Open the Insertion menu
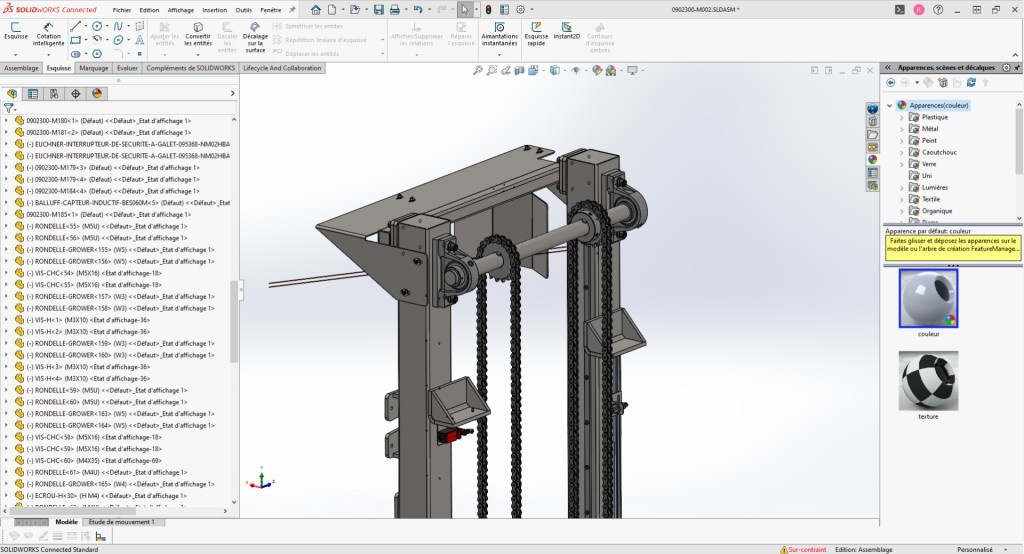Image resolution: width=1024 pixels, height=554 pixels. tap(214, 9)
